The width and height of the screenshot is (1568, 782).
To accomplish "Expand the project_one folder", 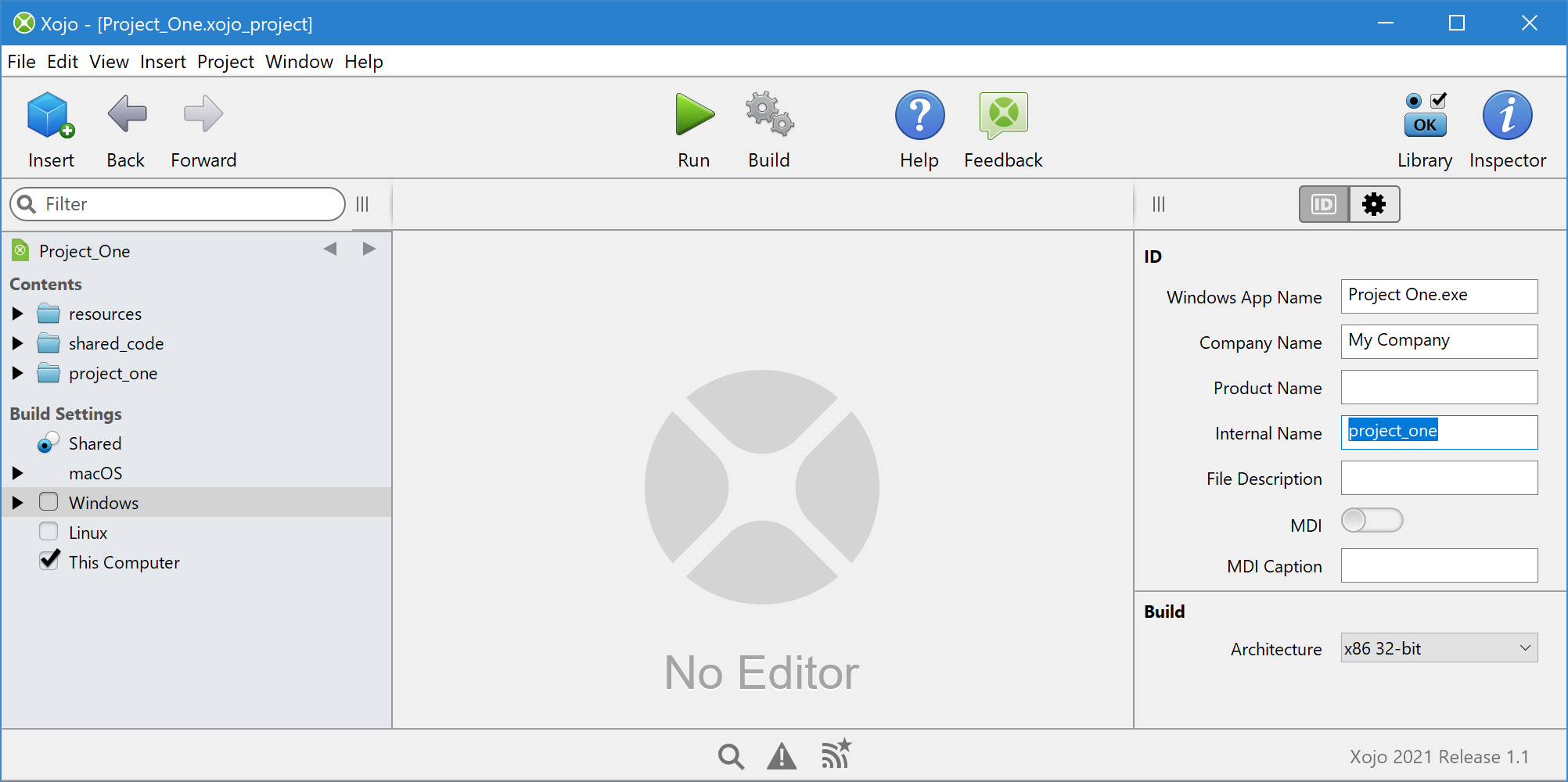I will [17, 373].
